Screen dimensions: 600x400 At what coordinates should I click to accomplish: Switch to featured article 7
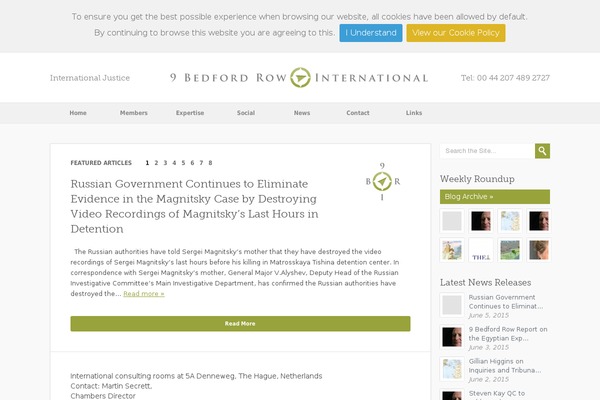201,163
